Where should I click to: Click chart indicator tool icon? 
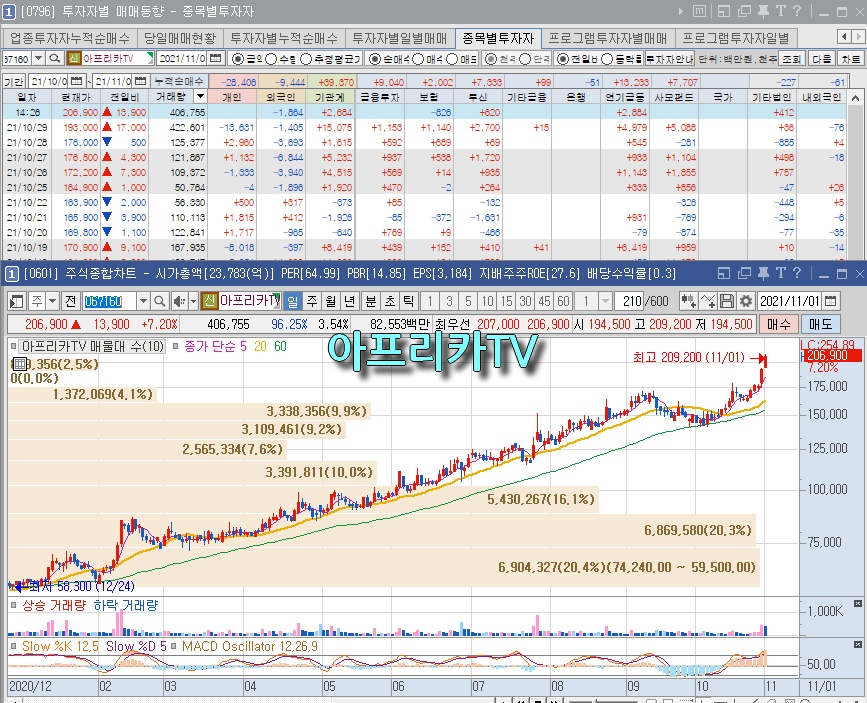click(x=688, y=301)
